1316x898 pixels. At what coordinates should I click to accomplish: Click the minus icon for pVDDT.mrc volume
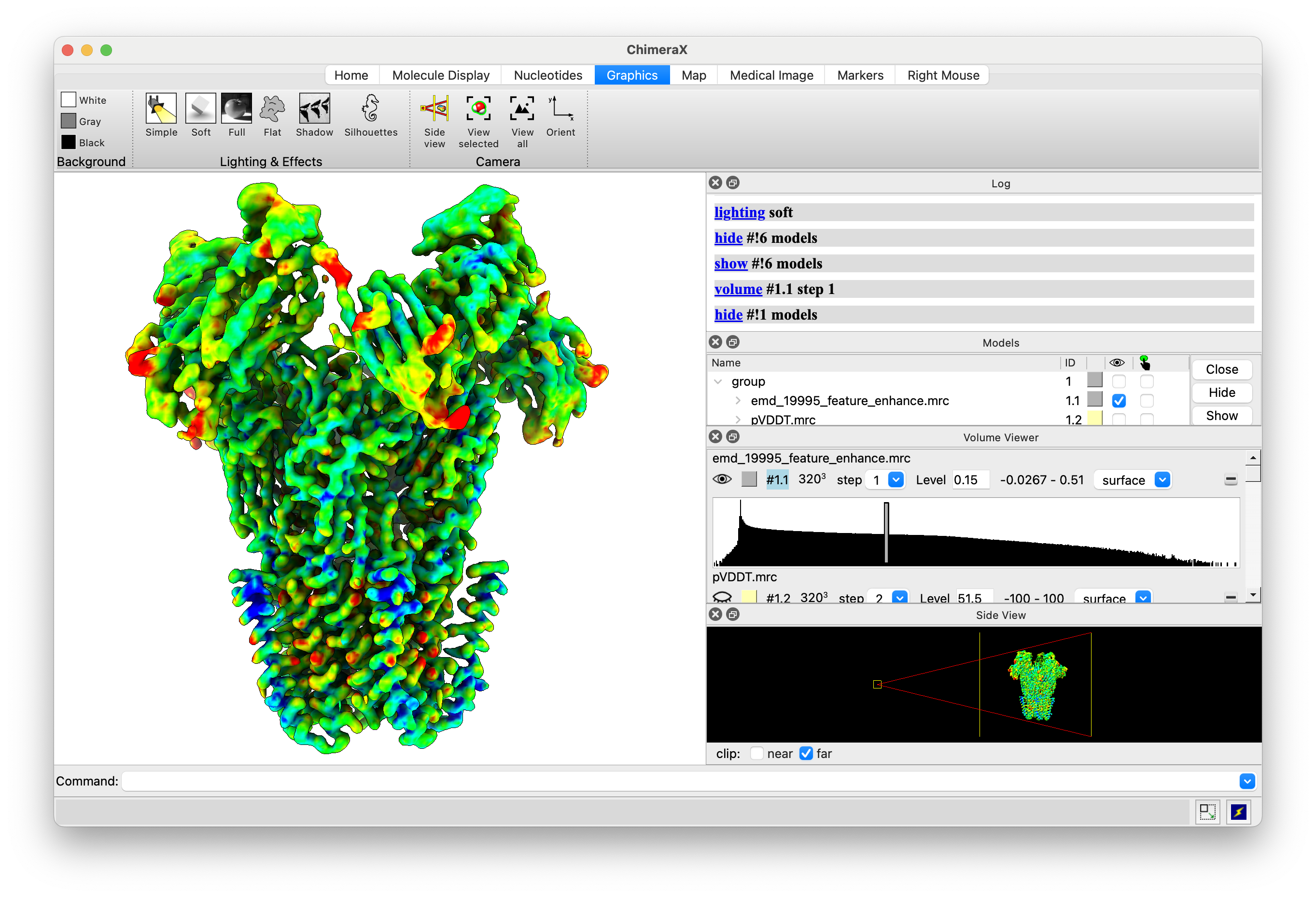pos(1231,597)
